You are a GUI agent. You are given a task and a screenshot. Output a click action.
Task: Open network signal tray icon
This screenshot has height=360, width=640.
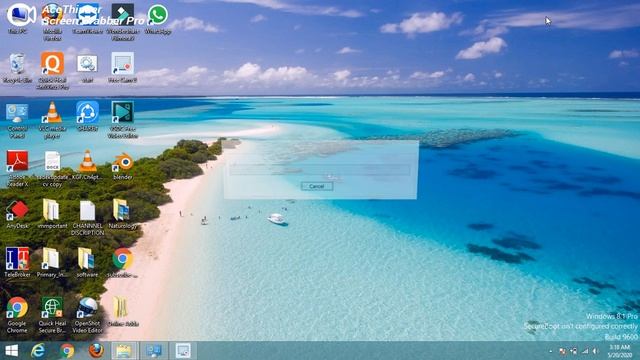coord(585,351)
